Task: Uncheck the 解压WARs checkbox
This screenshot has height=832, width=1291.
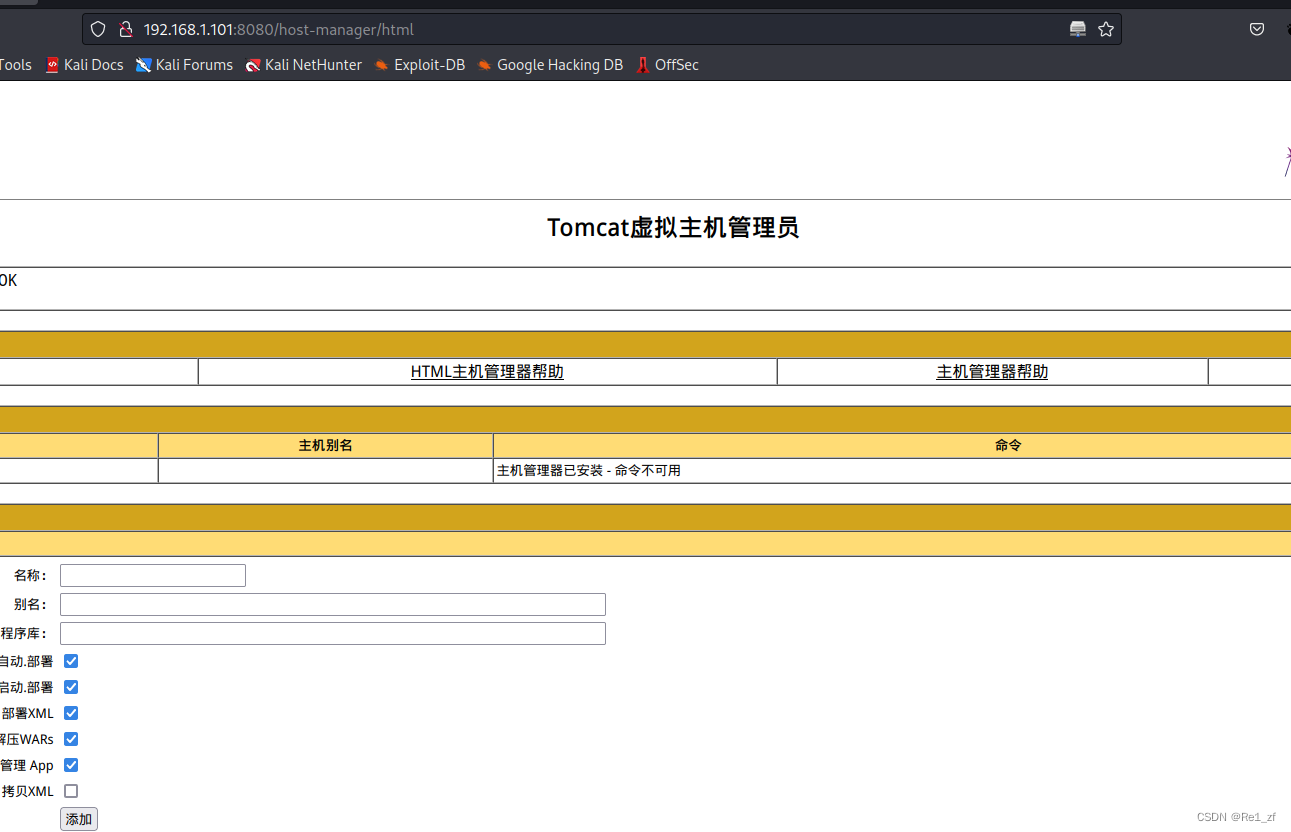Action: (71, 739)
